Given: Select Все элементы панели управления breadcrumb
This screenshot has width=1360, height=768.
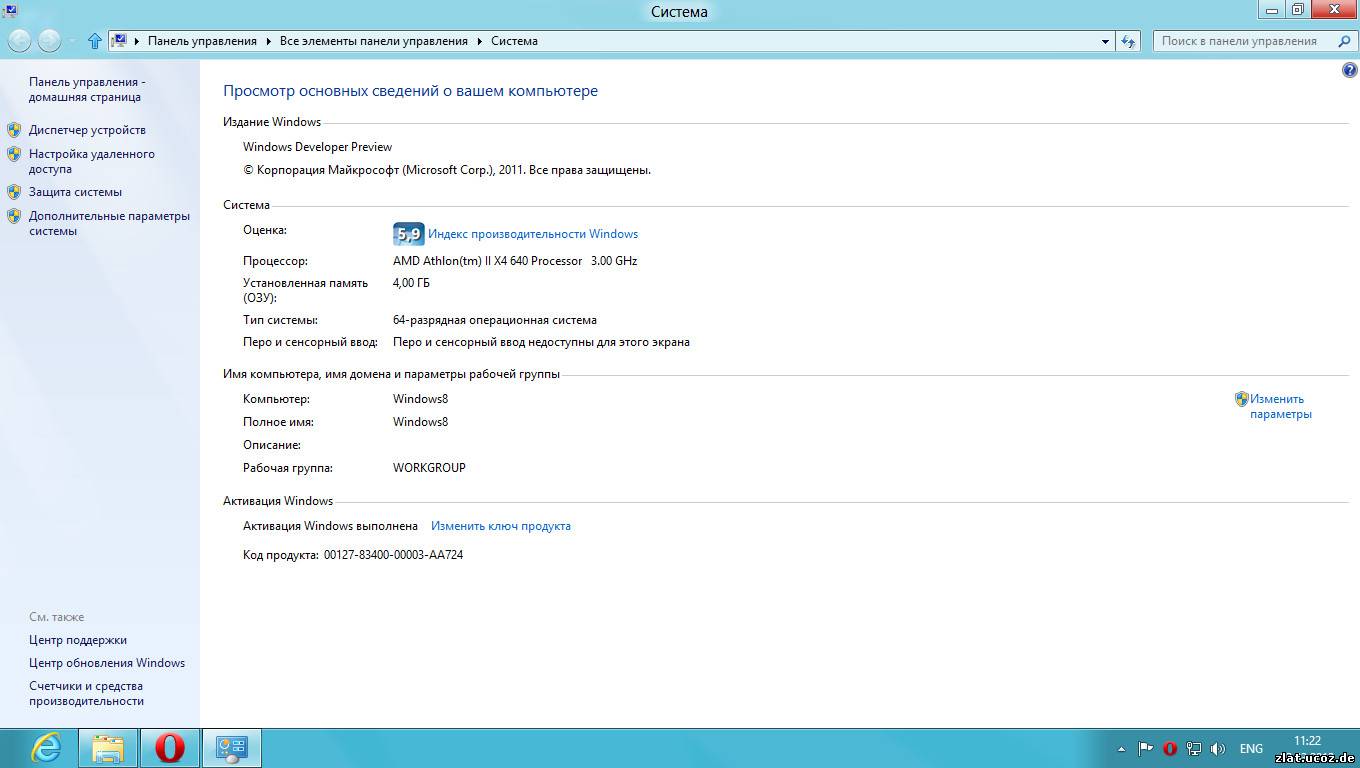Looking at the screenshot, I should pos(374,41).
